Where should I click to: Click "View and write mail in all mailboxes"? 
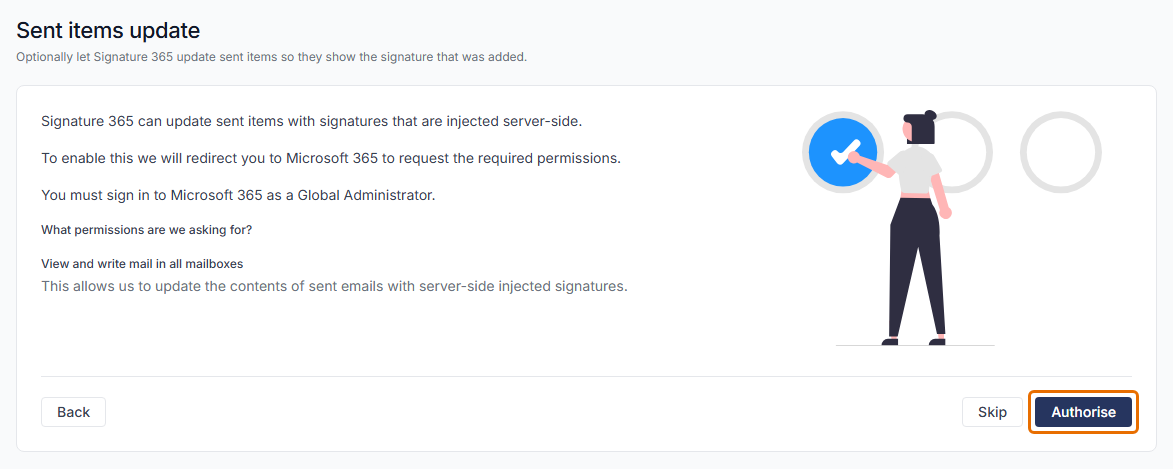click(142, 263)
